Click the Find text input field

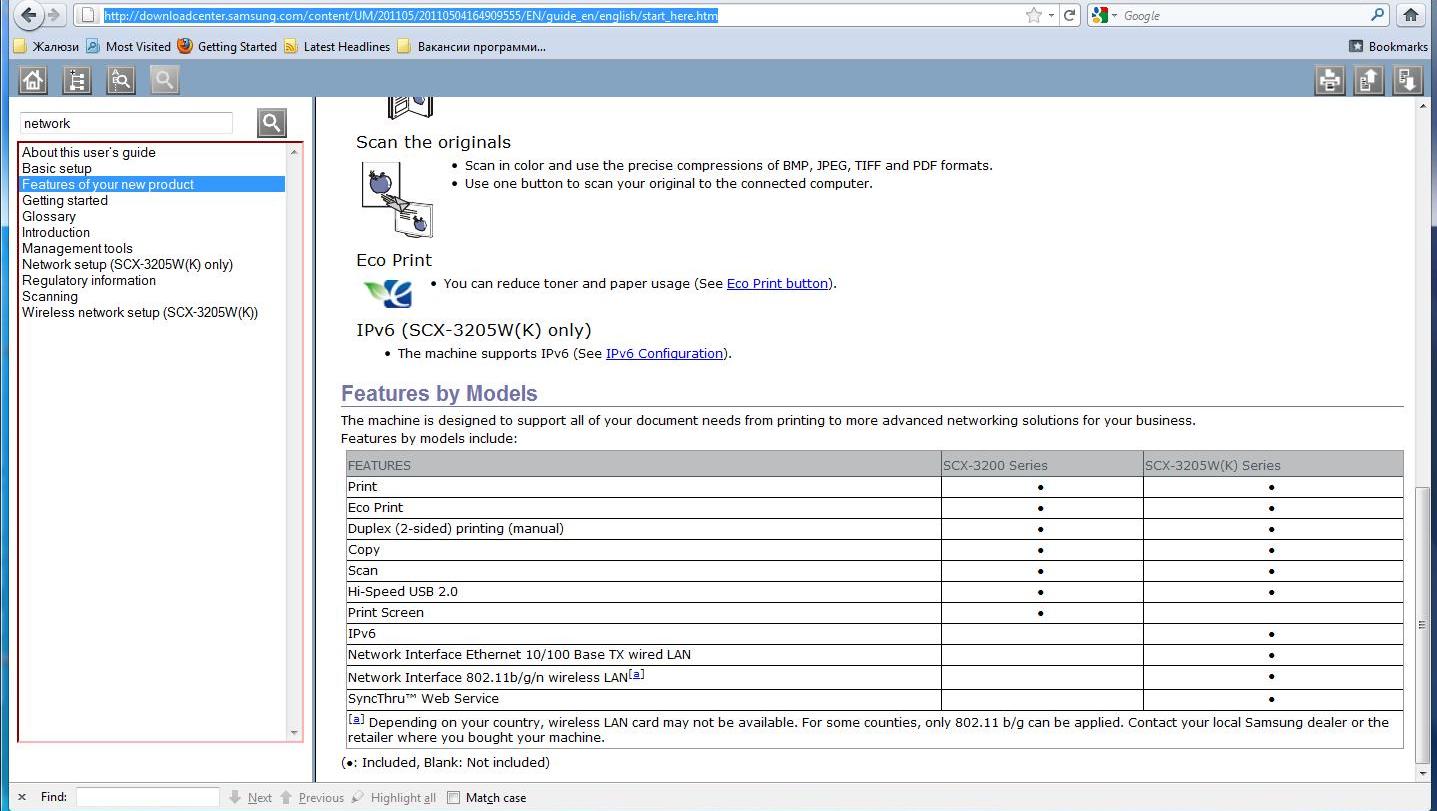(148, 797)
